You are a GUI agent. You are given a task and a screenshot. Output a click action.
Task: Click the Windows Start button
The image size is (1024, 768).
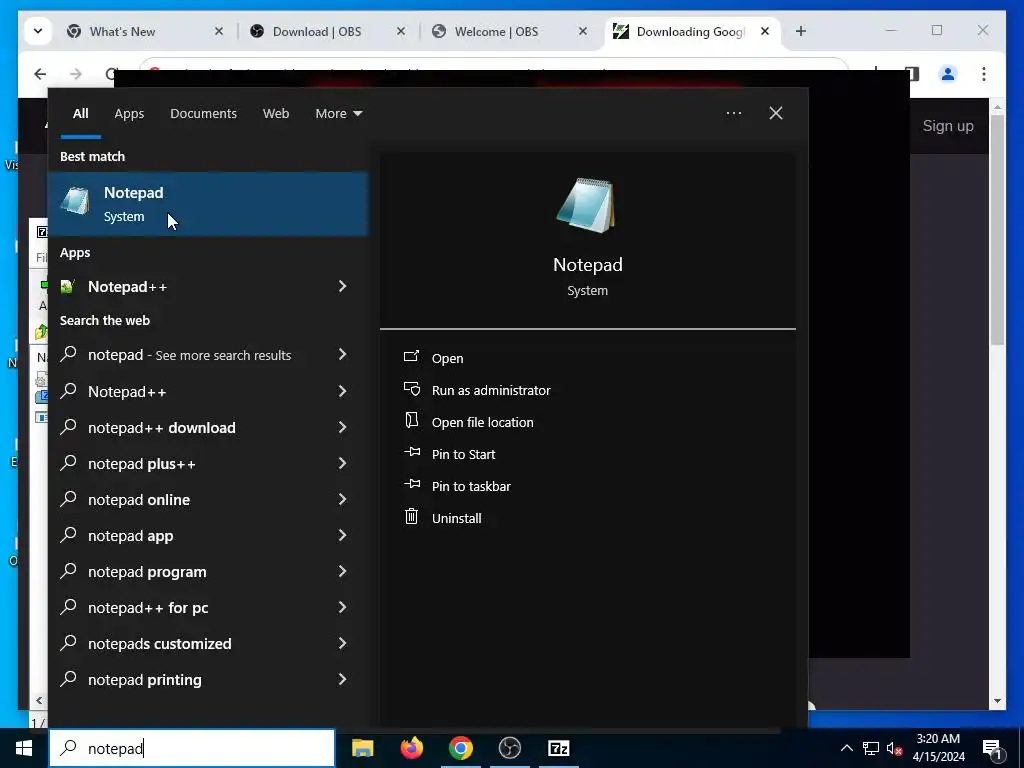(x=24, y=748)
